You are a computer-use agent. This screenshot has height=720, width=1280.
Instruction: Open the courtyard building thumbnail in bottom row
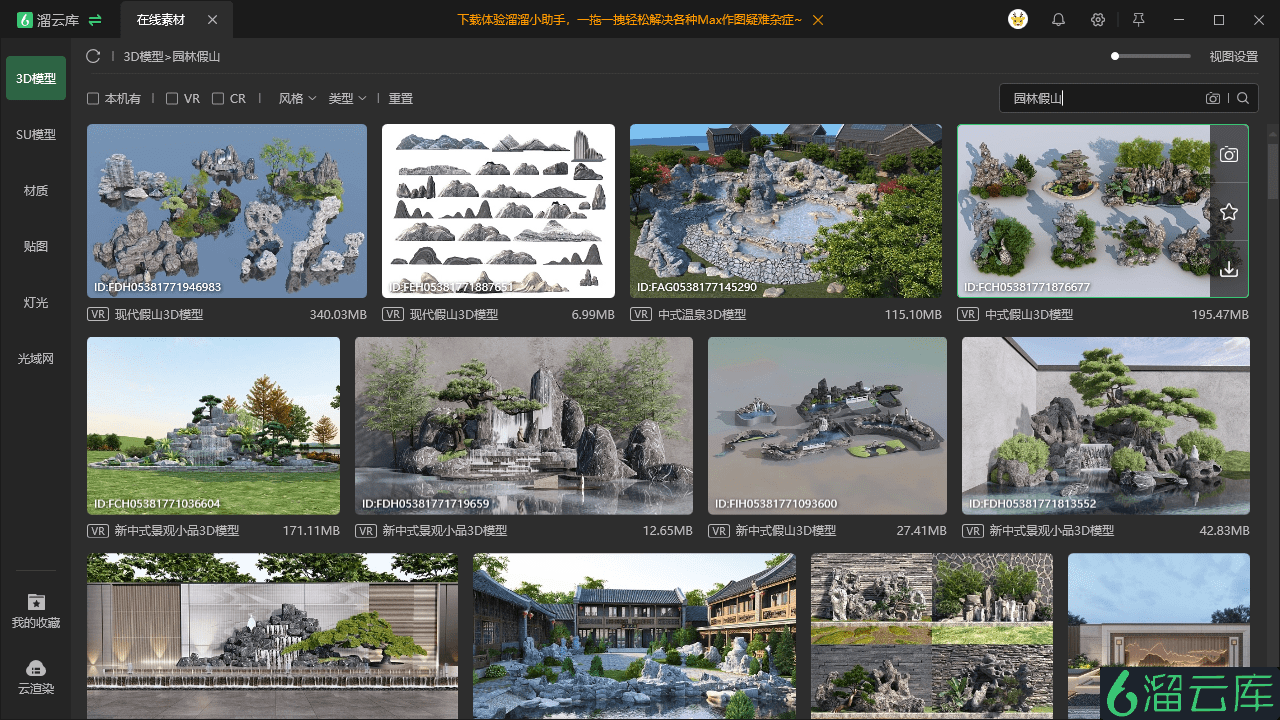click(x=635, y=636)
